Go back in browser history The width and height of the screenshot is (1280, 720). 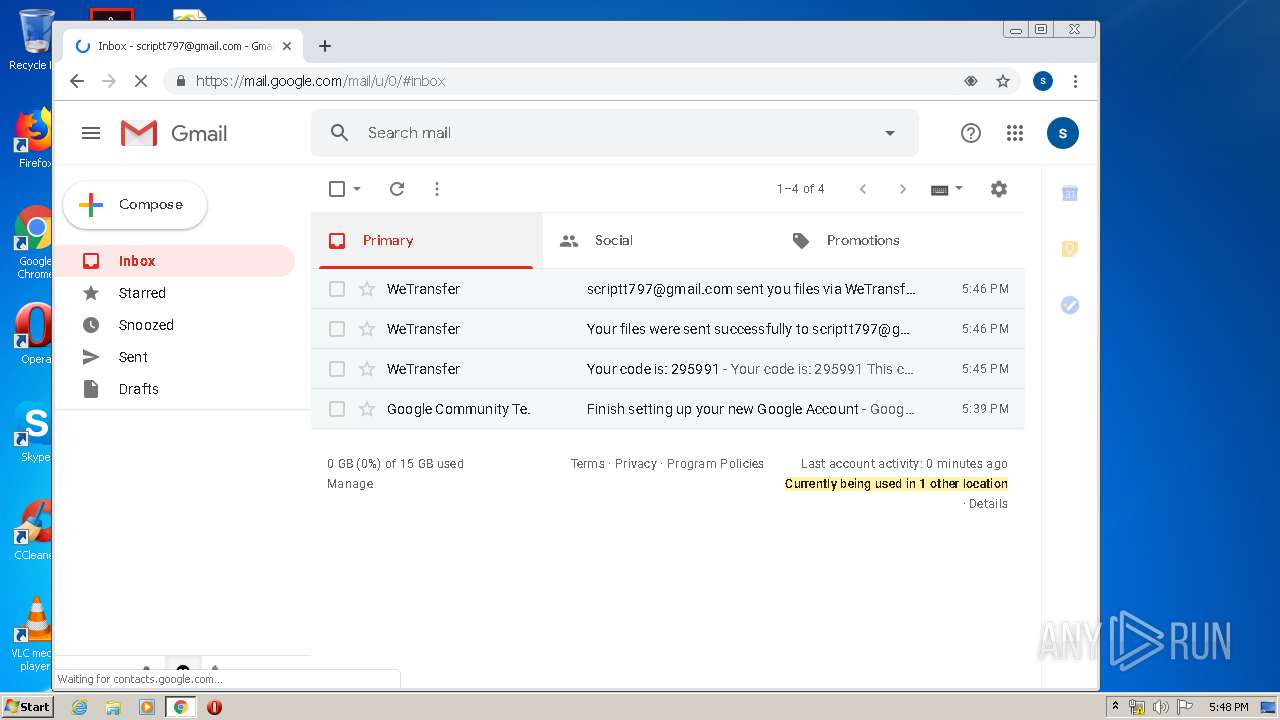pos(77,81)
